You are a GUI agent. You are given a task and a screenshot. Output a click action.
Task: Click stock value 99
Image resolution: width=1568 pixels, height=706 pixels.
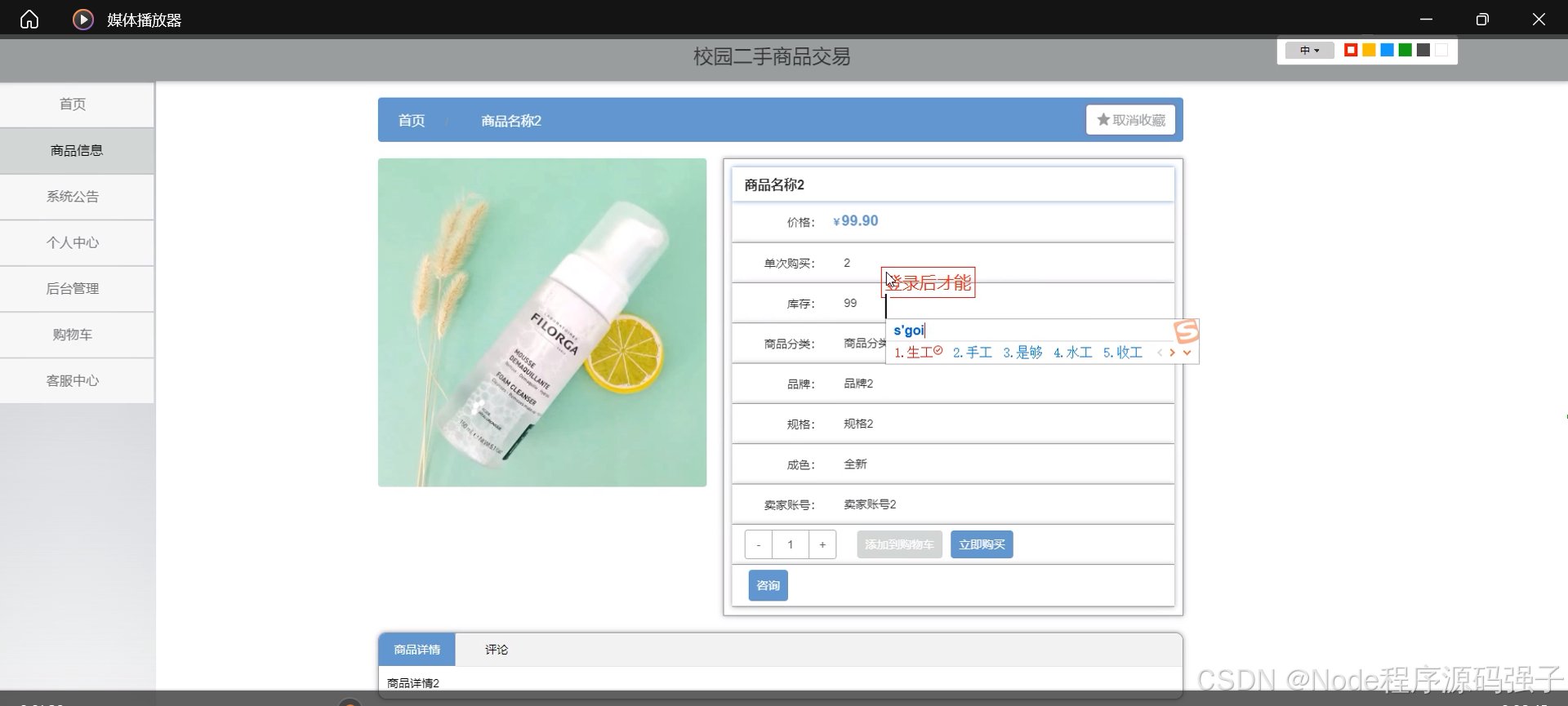(x=850, y=303)
